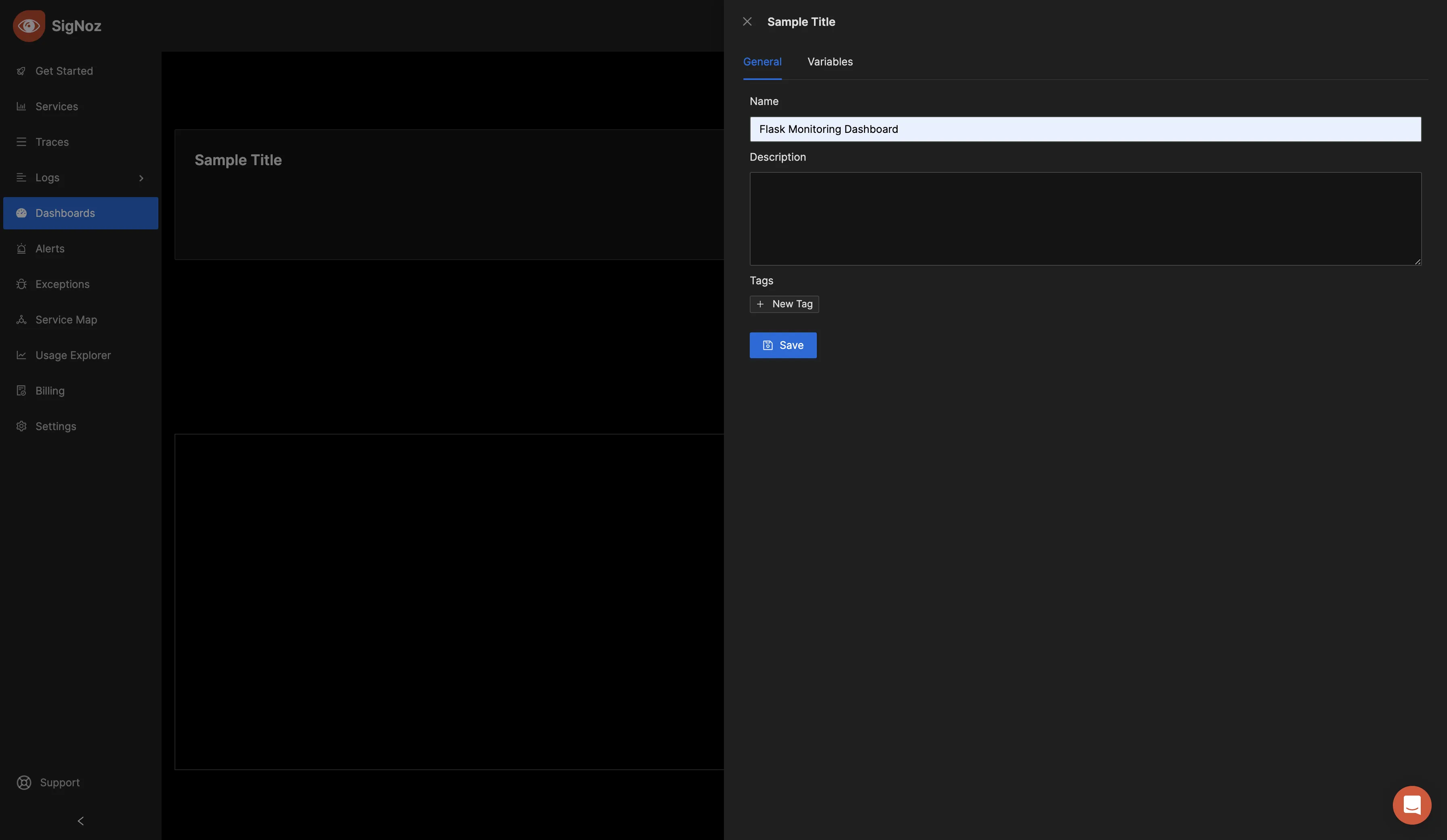This screenshot has height=840, width=1447.
Task: Click the dashboard's Sample Title heading
Action: [238, 160]
